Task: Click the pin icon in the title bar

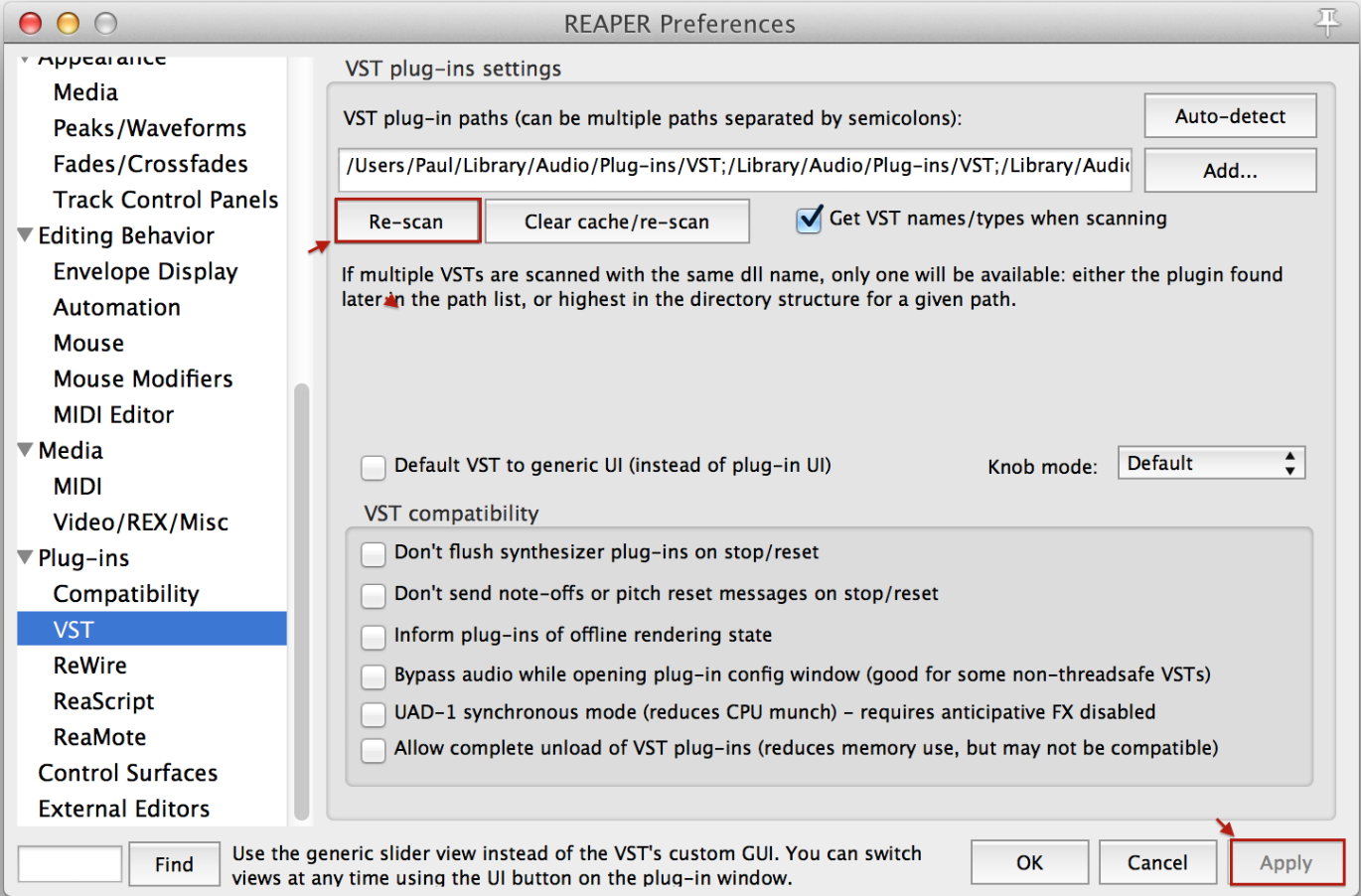Action: pos(1327,22)
